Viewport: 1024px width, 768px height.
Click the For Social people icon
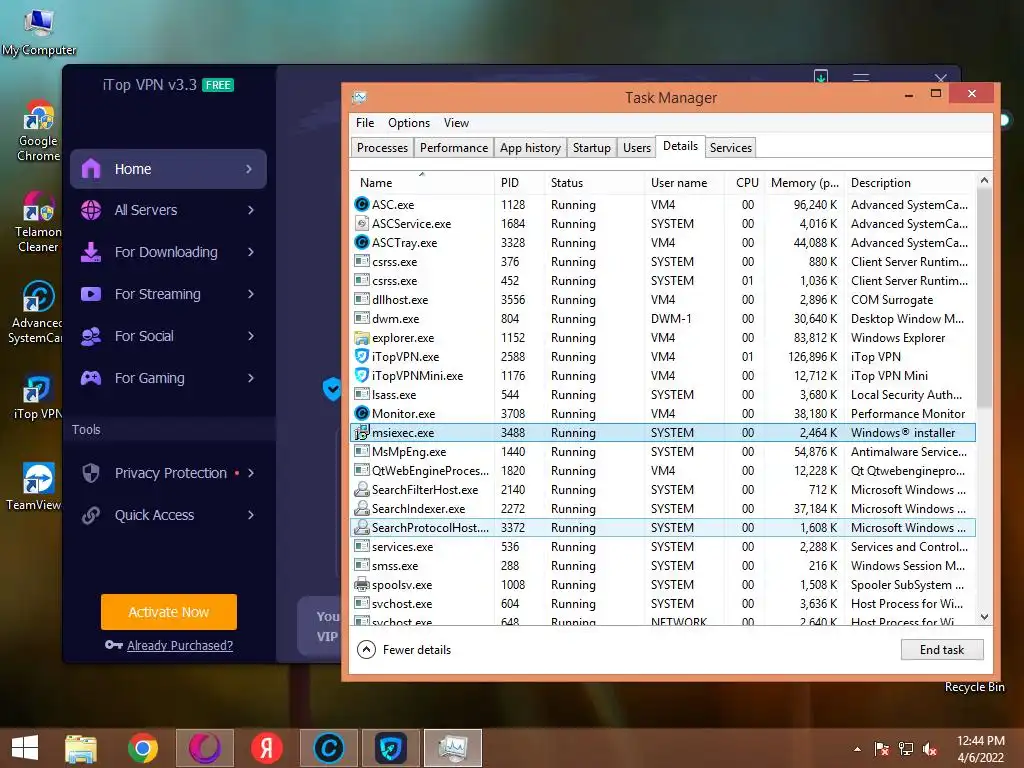(x=91, y=336)
